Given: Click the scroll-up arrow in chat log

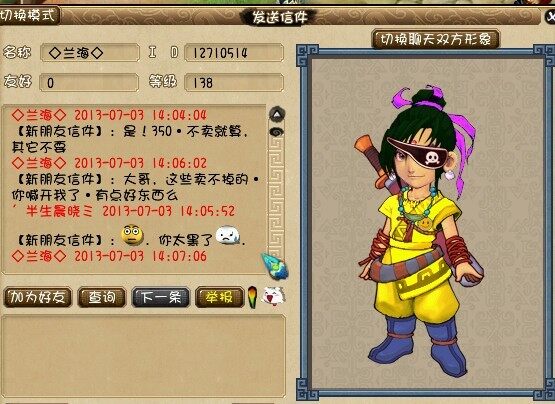Looking at the screenshot, I should point(277,114).
